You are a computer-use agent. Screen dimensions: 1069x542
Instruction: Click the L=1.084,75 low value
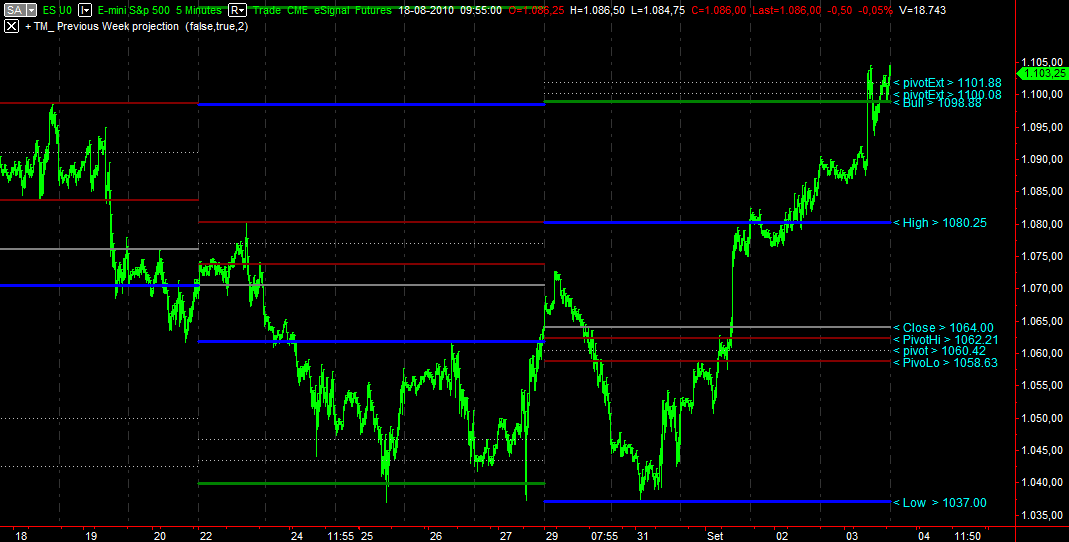pyautogui.click(x=658, y=10)
